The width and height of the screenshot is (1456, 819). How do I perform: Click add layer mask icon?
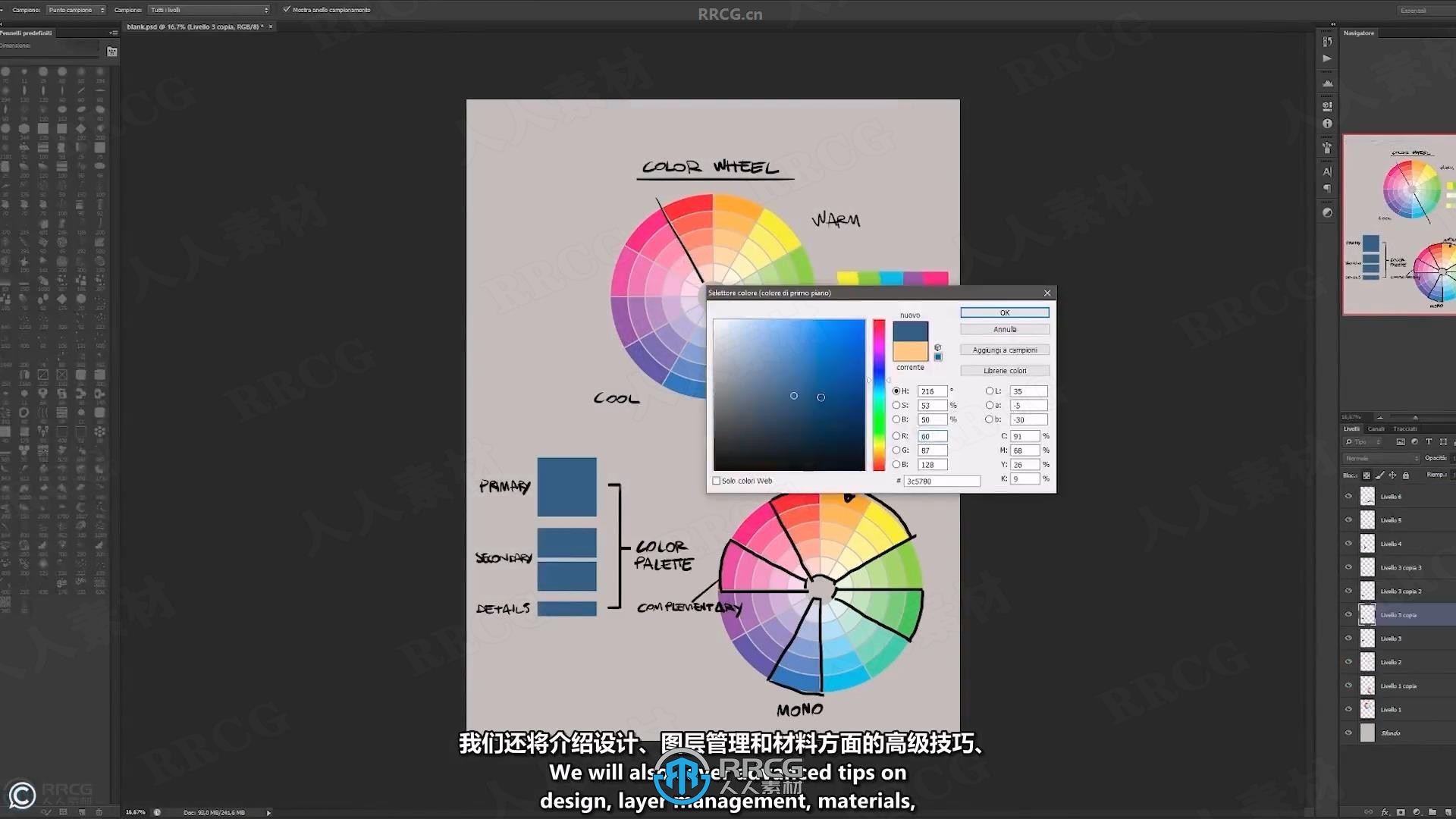click(x=1401, y=812)
